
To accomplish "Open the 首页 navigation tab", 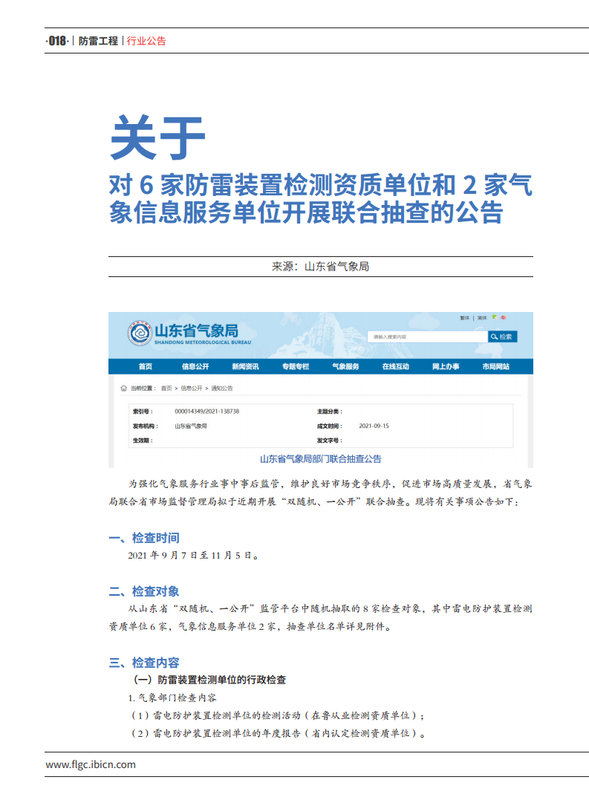I will [x=145, y=366].
